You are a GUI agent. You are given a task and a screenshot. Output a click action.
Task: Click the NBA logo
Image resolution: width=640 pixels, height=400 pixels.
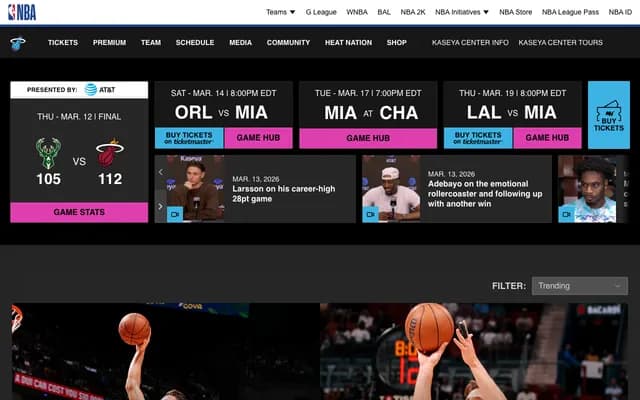point(22,12)
